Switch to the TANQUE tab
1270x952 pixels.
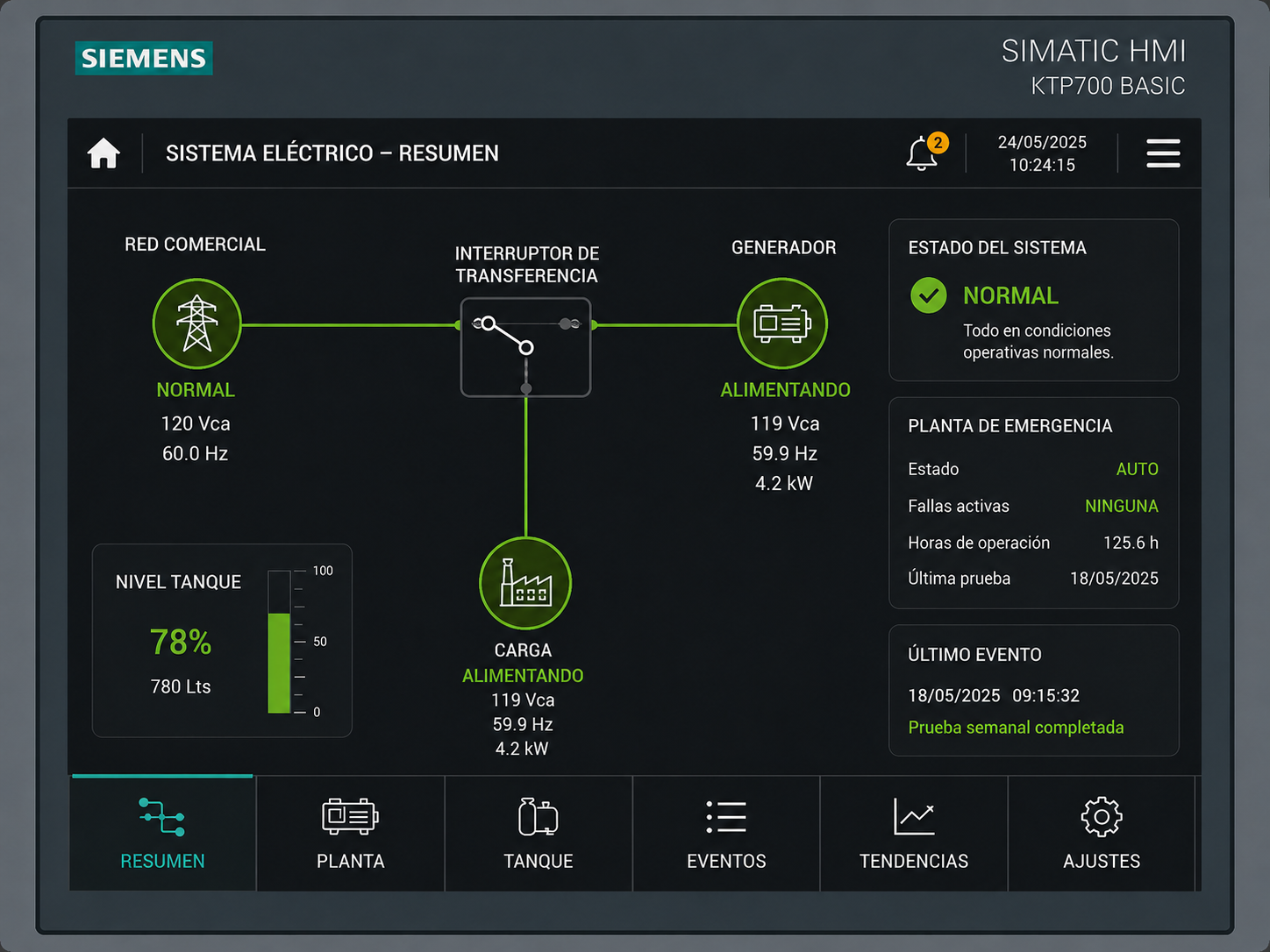539,834
